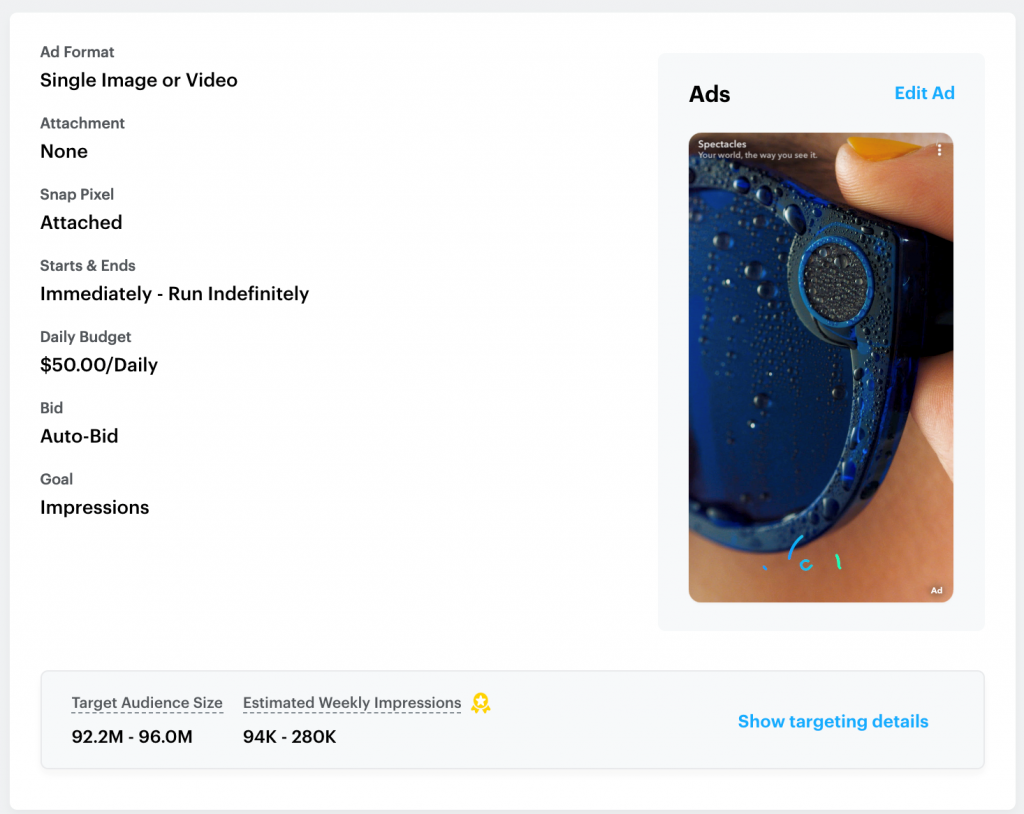The width and height of the screenshot is (1024, 814).
Task: Click the Single Image or Video format
Action: tap(138, 80)
